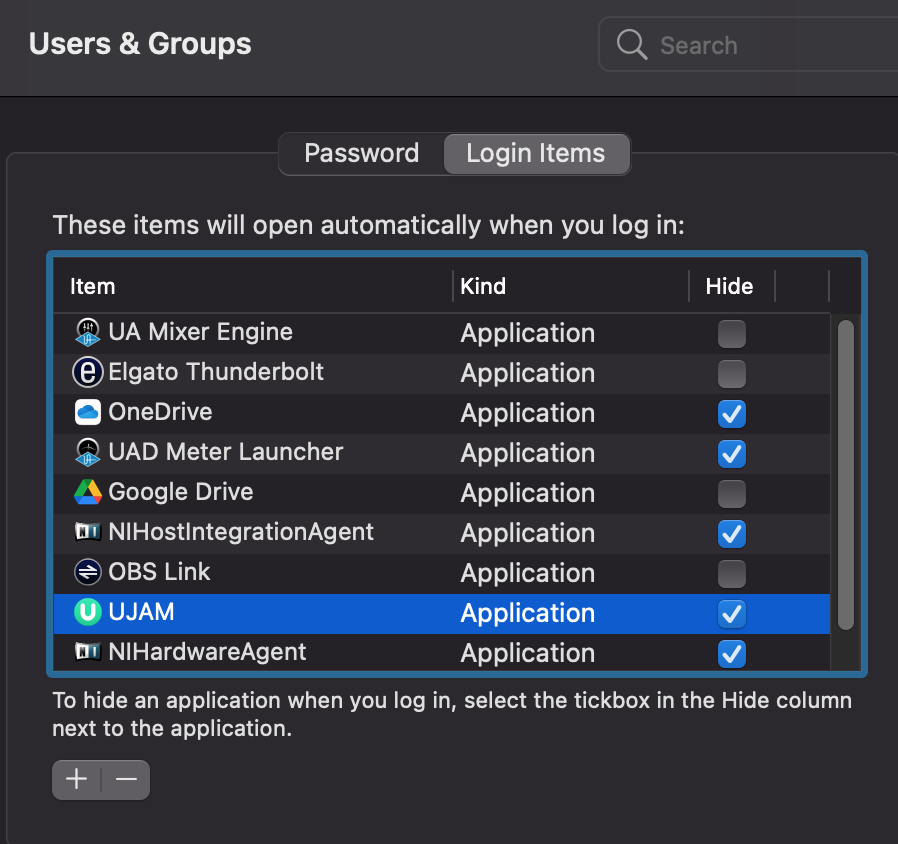Viewport: 898px width, 844px height.
Task: Select the Login Items tab
Action: pyautogui.click(x=536, y=153)
